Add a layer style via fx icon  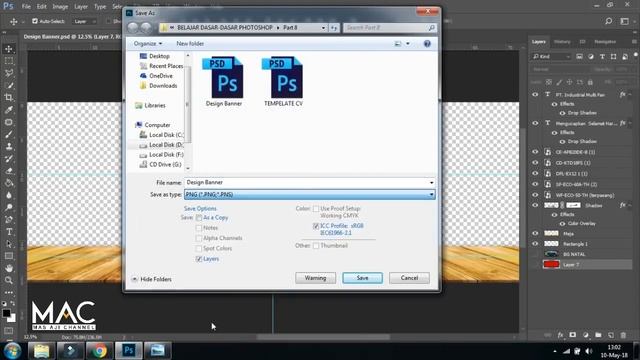[x=560, y=335]
